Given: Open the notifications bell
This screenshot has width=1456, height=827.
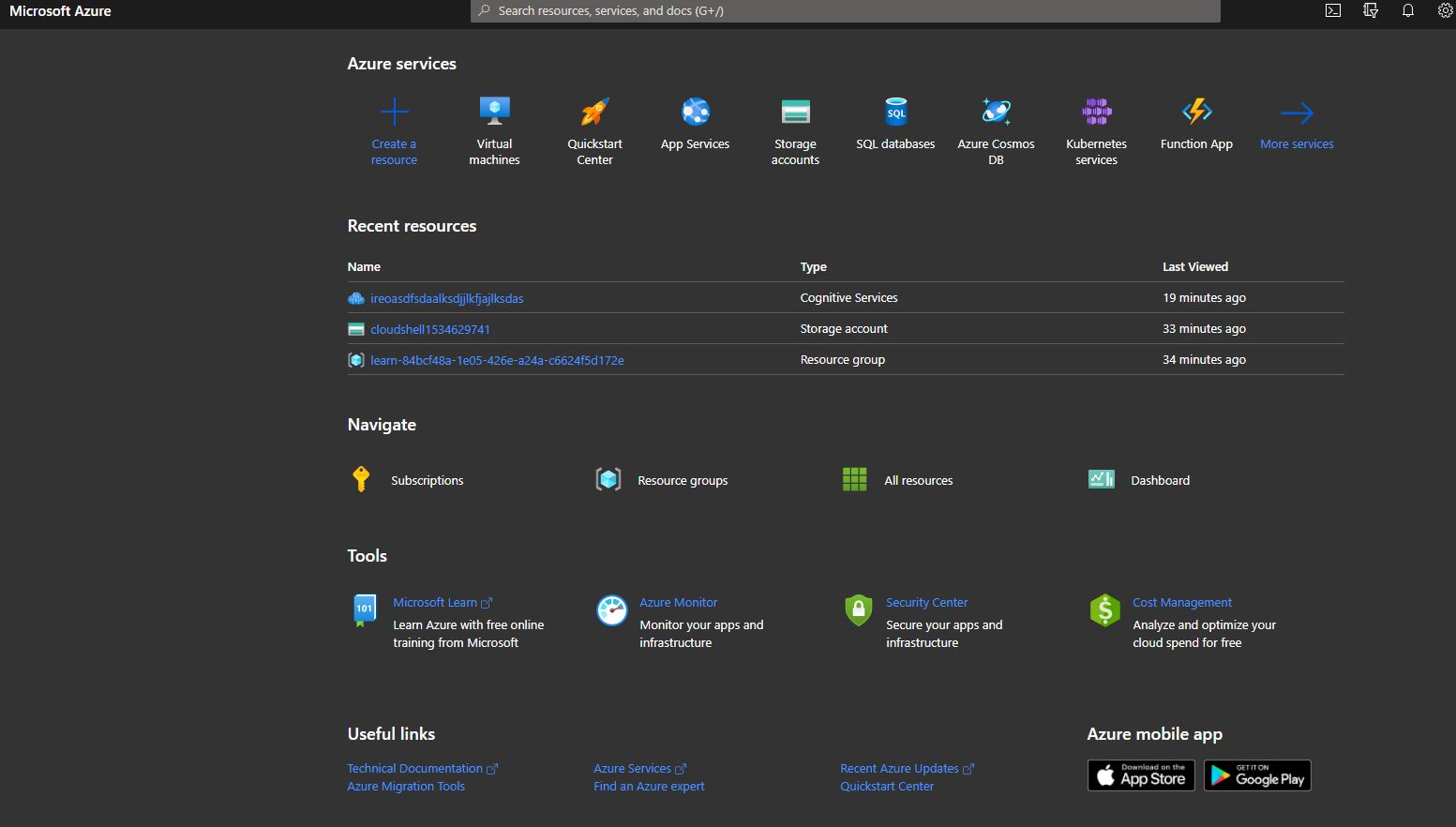Looking at the screenshot, I should click(x=1407, y=10).
